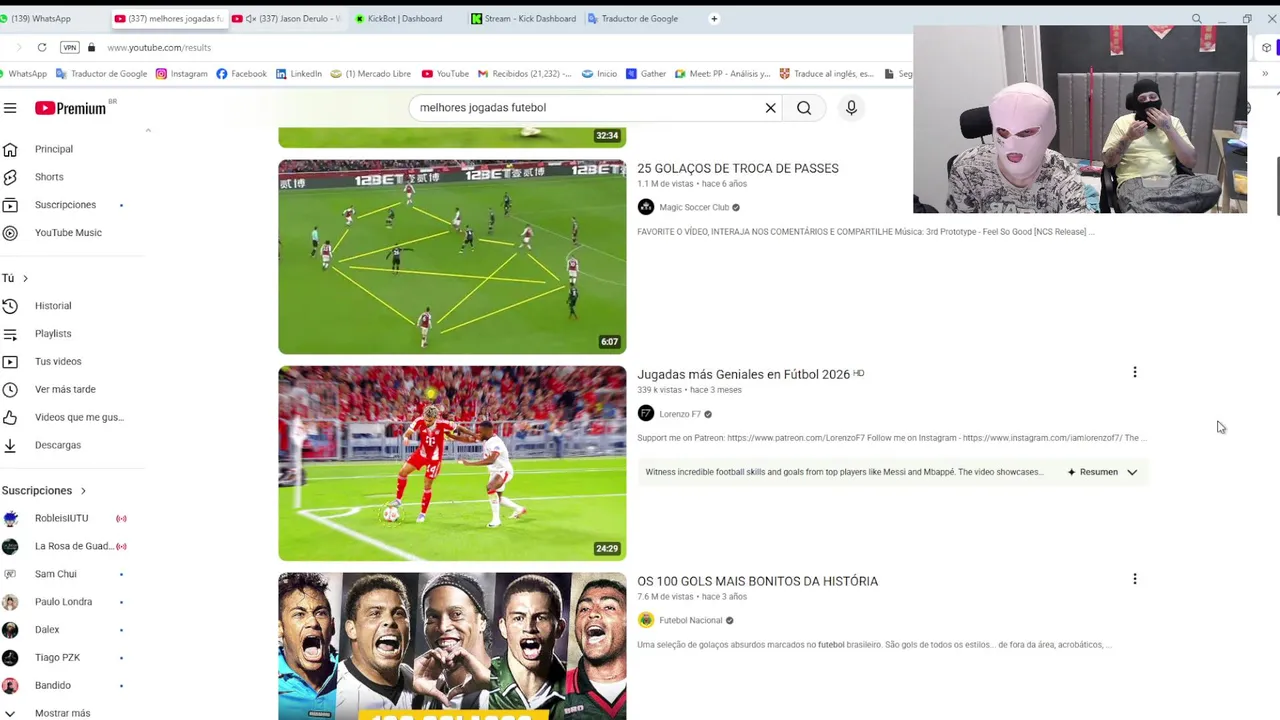The width and height of the screenshot is (1280, 720).
Task: Toggle the VPN badge in address bar
Action: coord(69,47)
